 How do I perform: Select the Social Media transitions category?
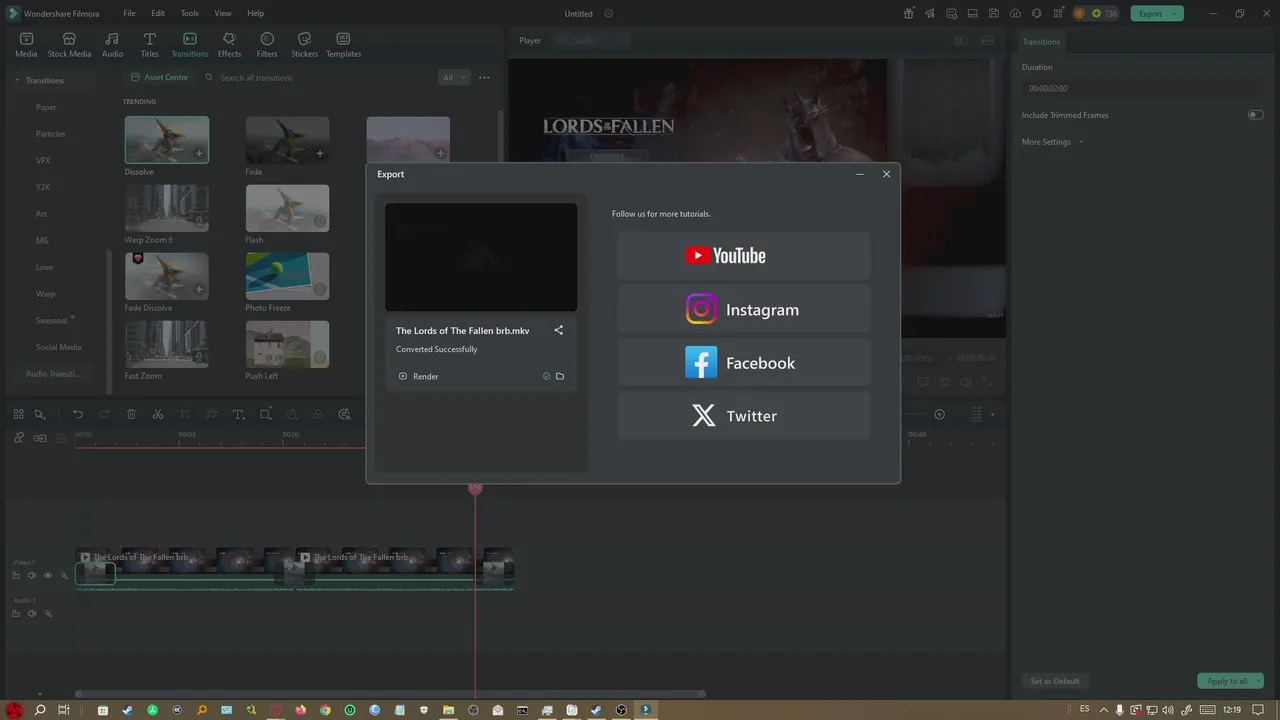click(x=58, y=347)
